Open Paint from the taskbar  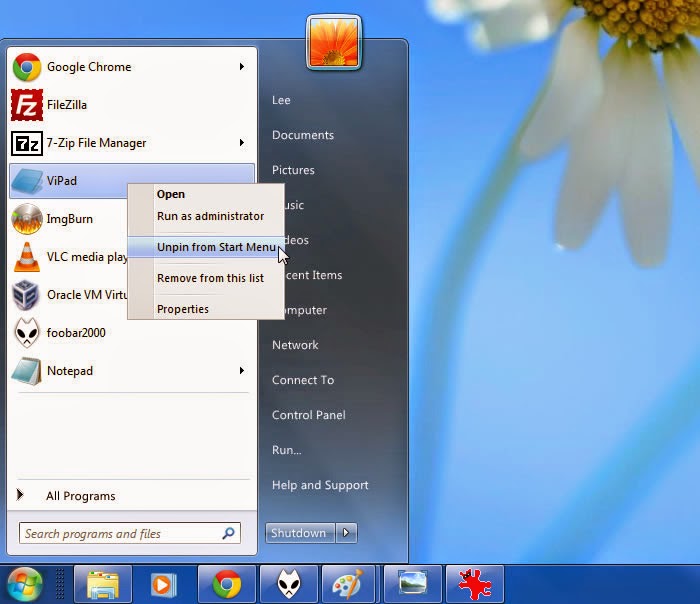[348, 584]
